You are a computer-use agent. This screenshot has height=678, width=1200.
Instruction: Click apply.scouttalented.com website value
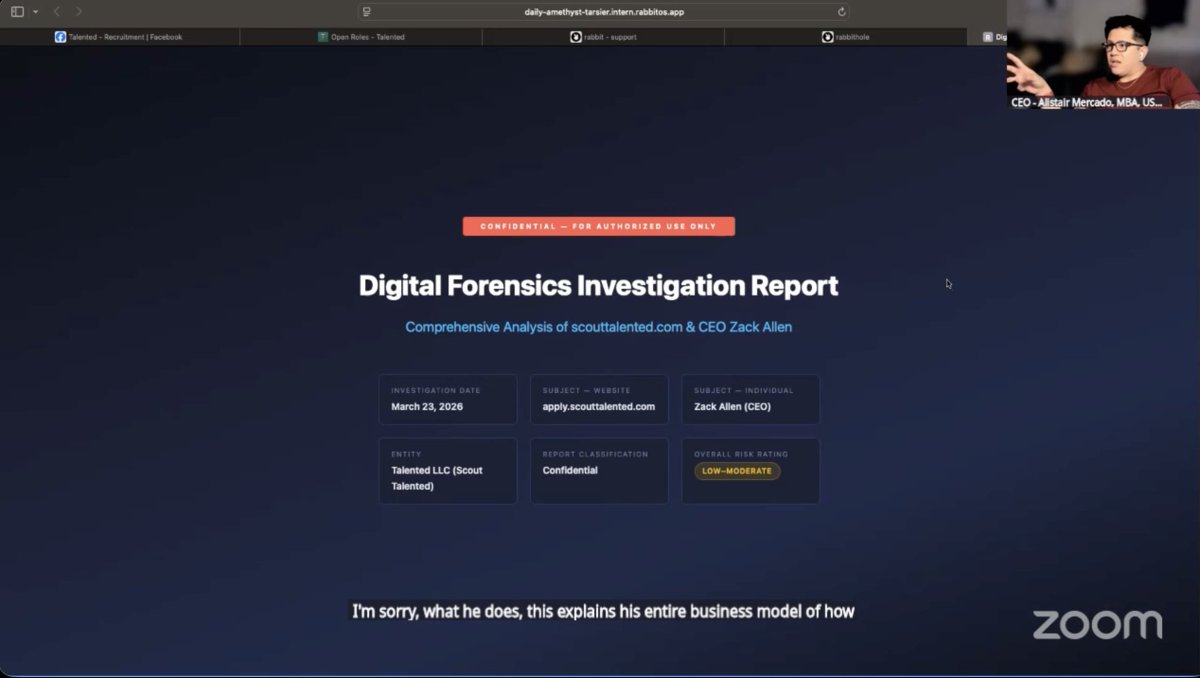[x=599, y=407]
